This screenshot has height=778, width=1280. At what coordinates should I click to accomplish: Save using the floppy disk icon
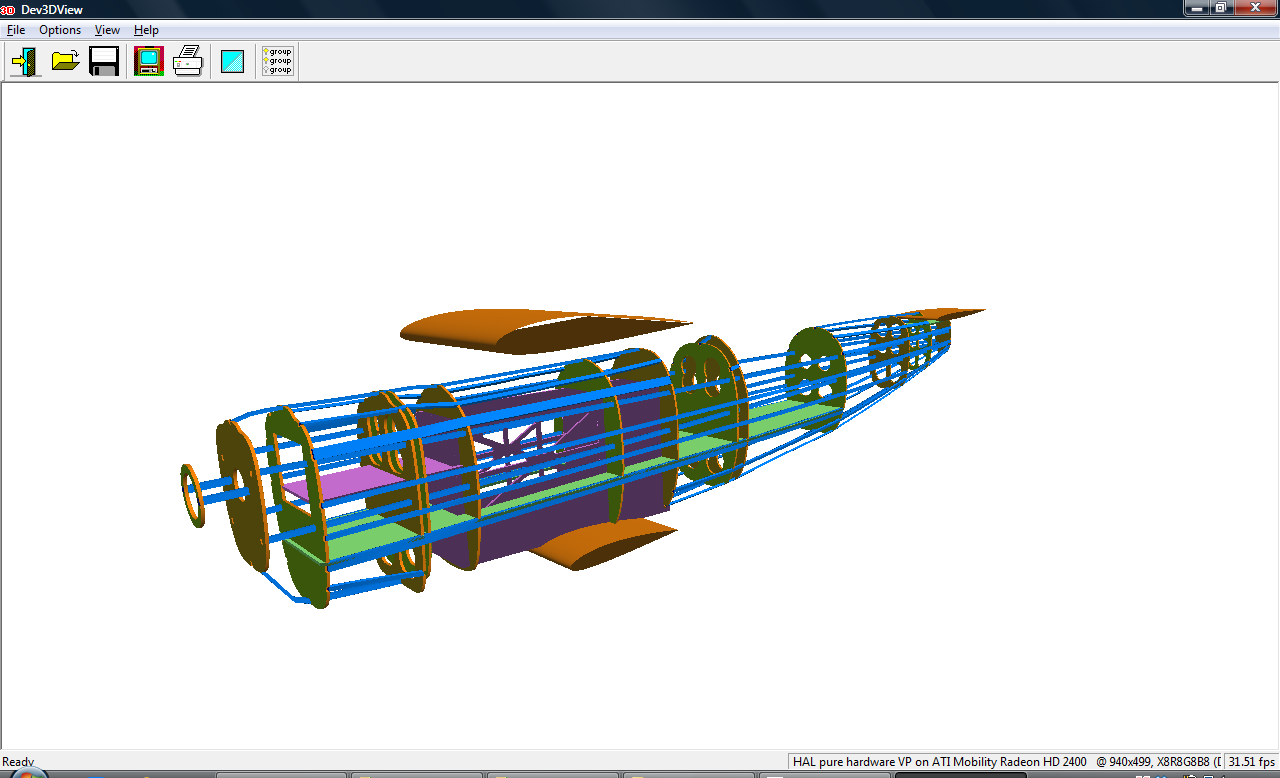point(104,62)
